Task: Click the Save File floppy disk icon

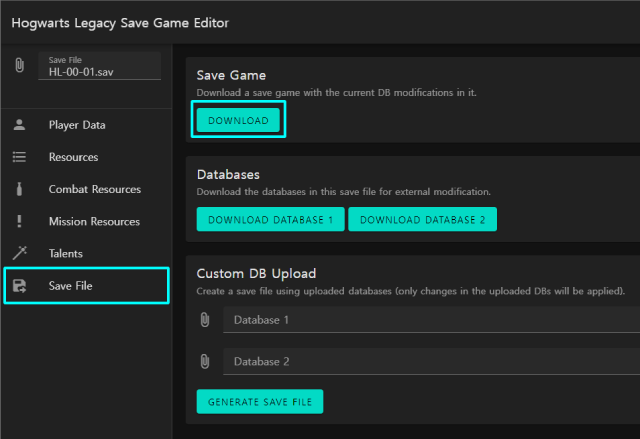Action: pyautogui.click(x=19, y=286)
